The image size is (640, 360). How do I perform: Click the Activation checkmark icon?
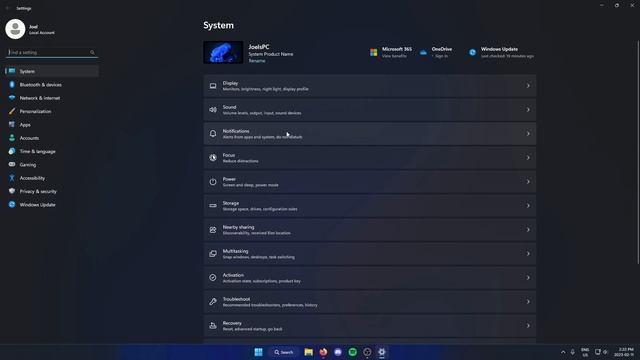pos(213,278)
